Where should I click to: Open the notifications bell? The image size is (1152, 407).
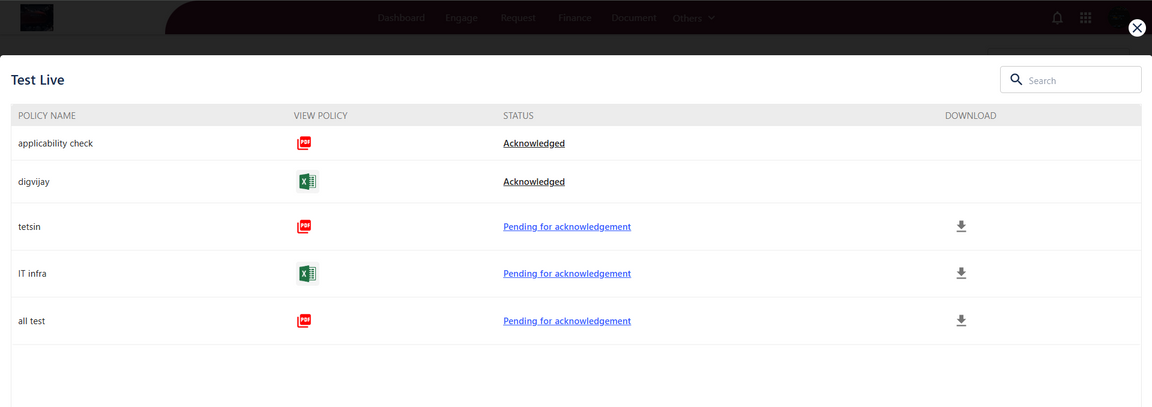click(x=1057, y=18)
